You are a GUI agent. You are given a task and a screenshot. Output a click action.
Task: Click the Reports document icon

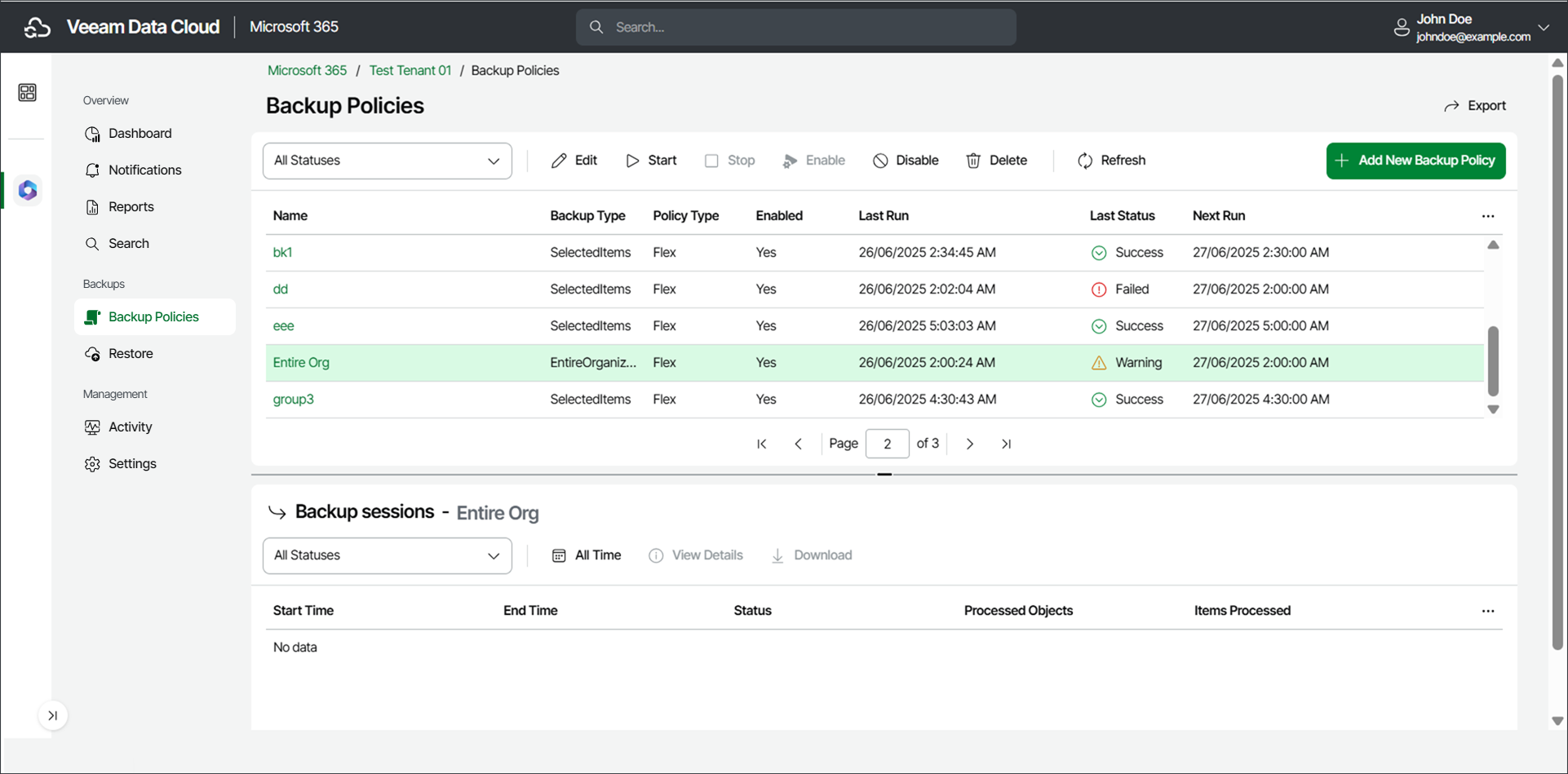point(92,206)
